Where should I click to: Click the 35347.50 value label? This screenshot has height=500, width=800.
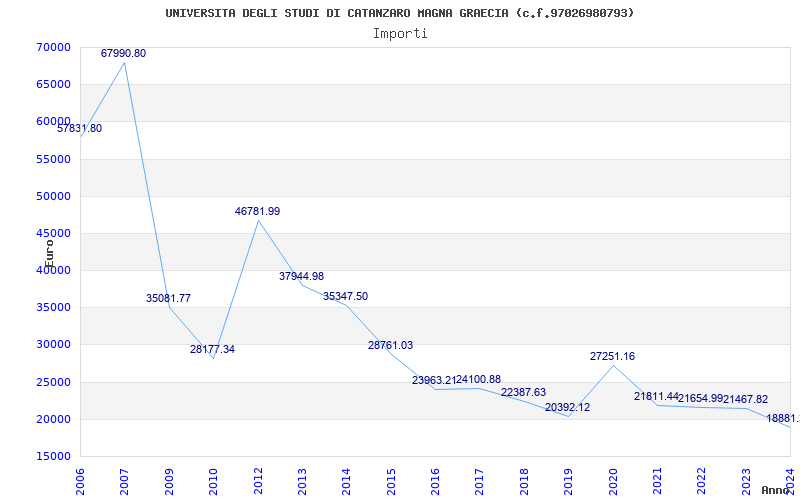[x=345, y=296]
